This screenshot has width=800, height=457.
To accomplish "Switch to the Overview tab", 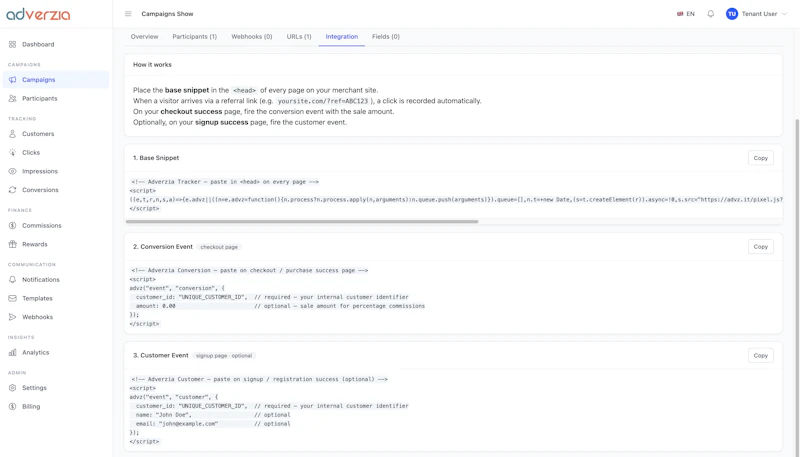I will [144, 37].
